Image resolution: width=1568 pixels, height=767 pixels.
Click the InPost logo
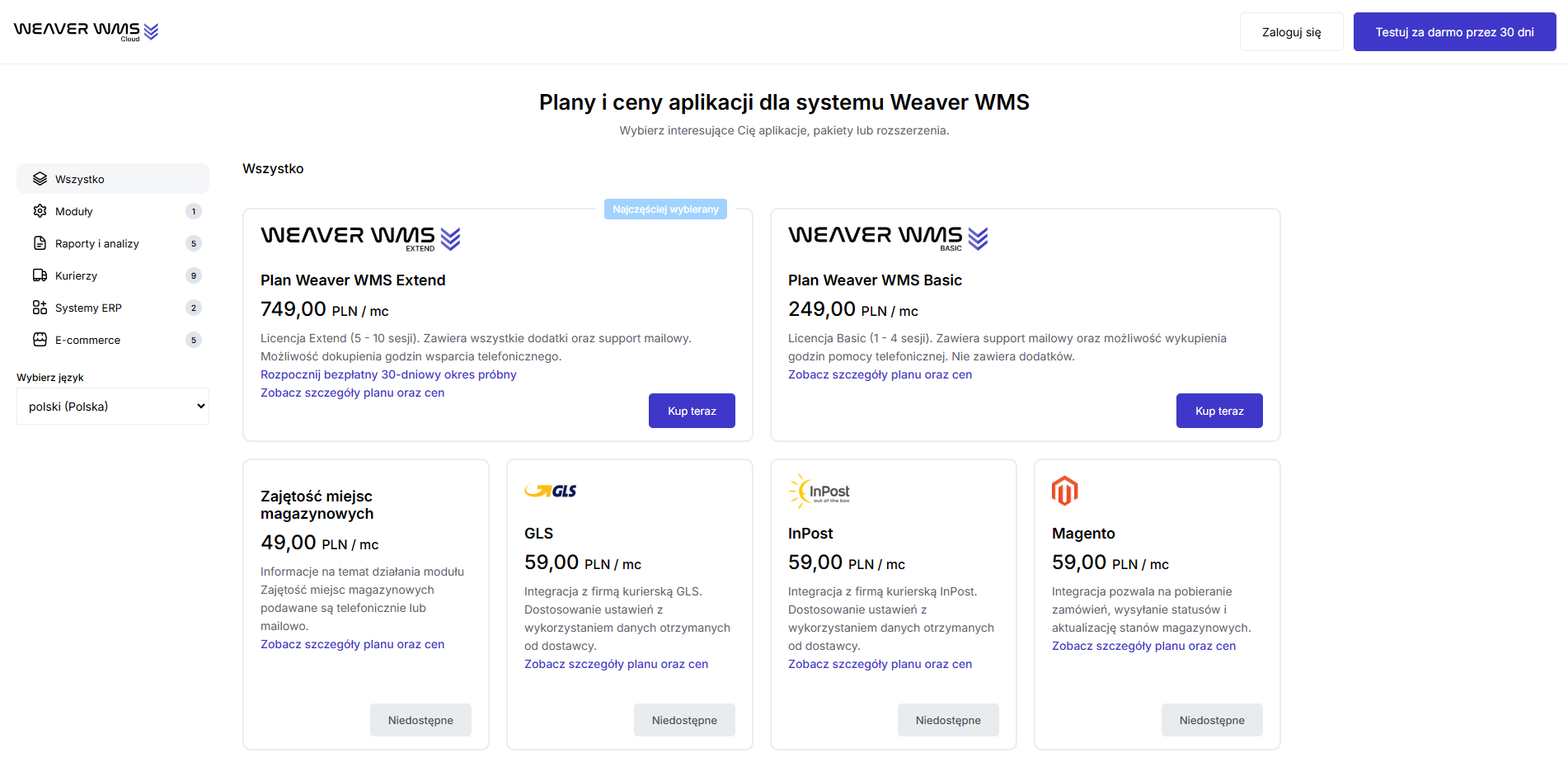coord(819,492)
